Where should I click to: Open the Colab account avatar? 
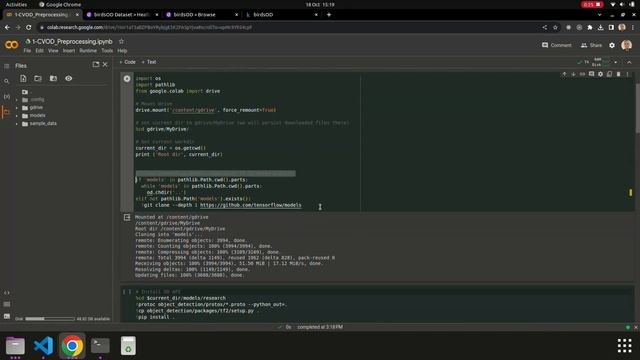[627, 45]
